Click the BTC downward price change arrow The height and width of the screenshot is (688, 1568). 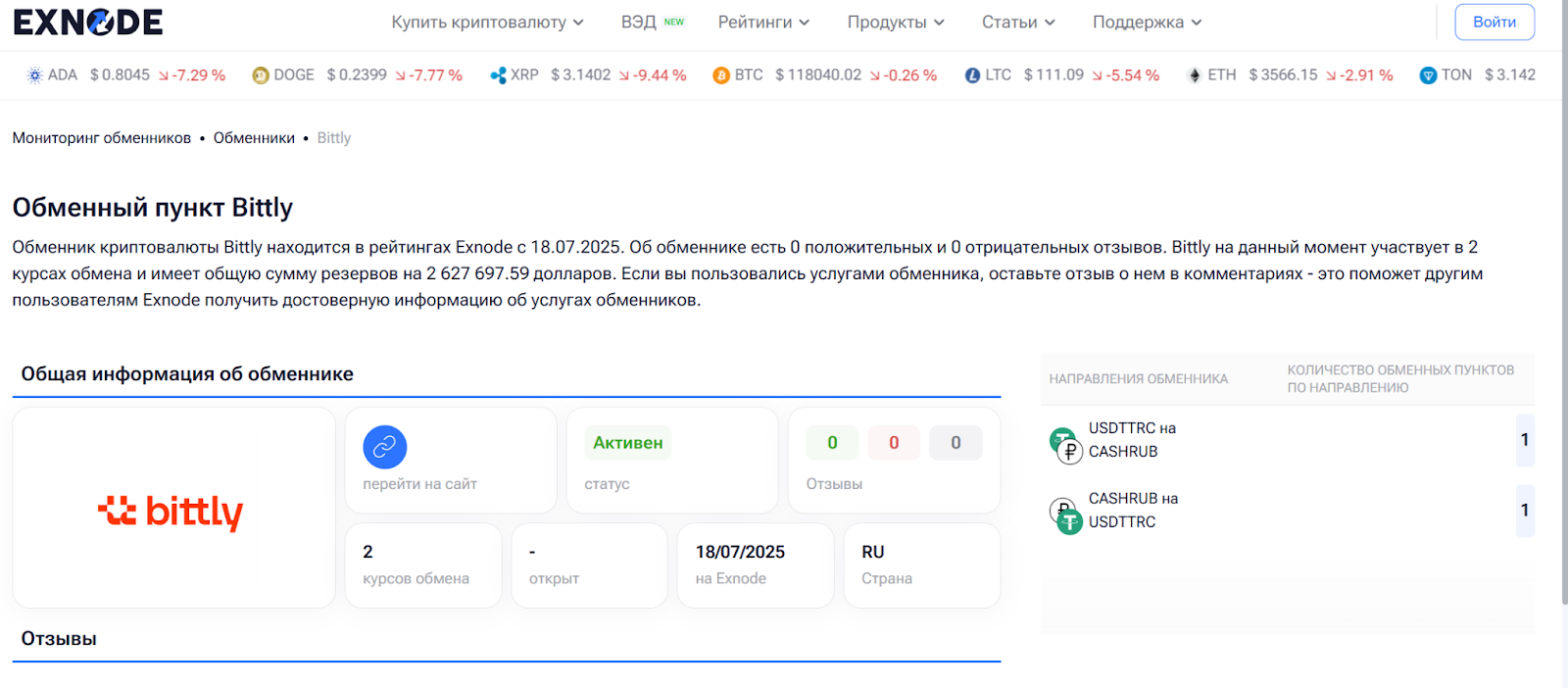pos(875,75)
